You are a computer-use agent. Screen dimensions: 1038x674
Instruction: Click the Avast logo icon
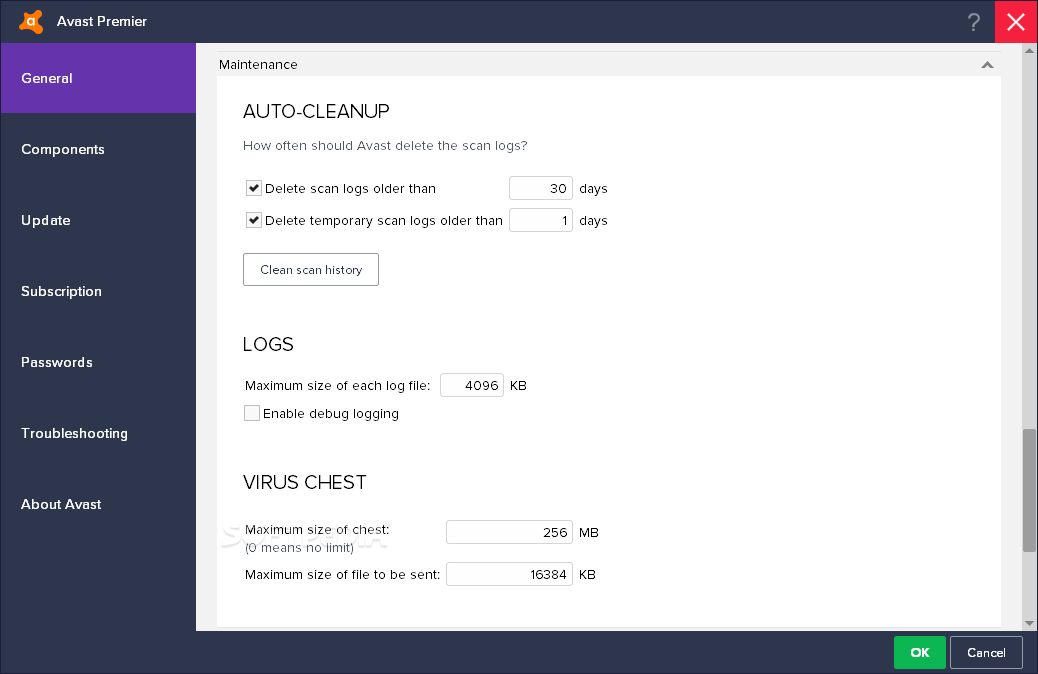click(31, 22)
